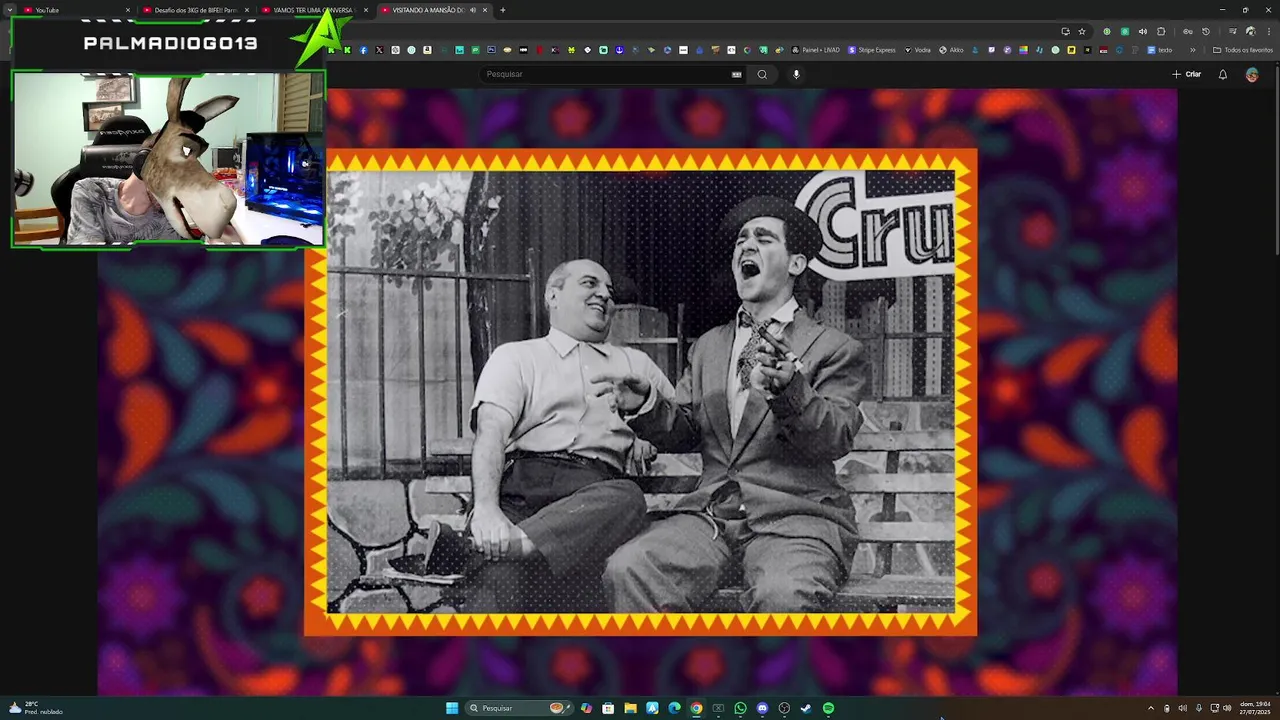1280x720 pixels.
Task: Open the tab search dropdown arrow
Action: click(10, 10)
